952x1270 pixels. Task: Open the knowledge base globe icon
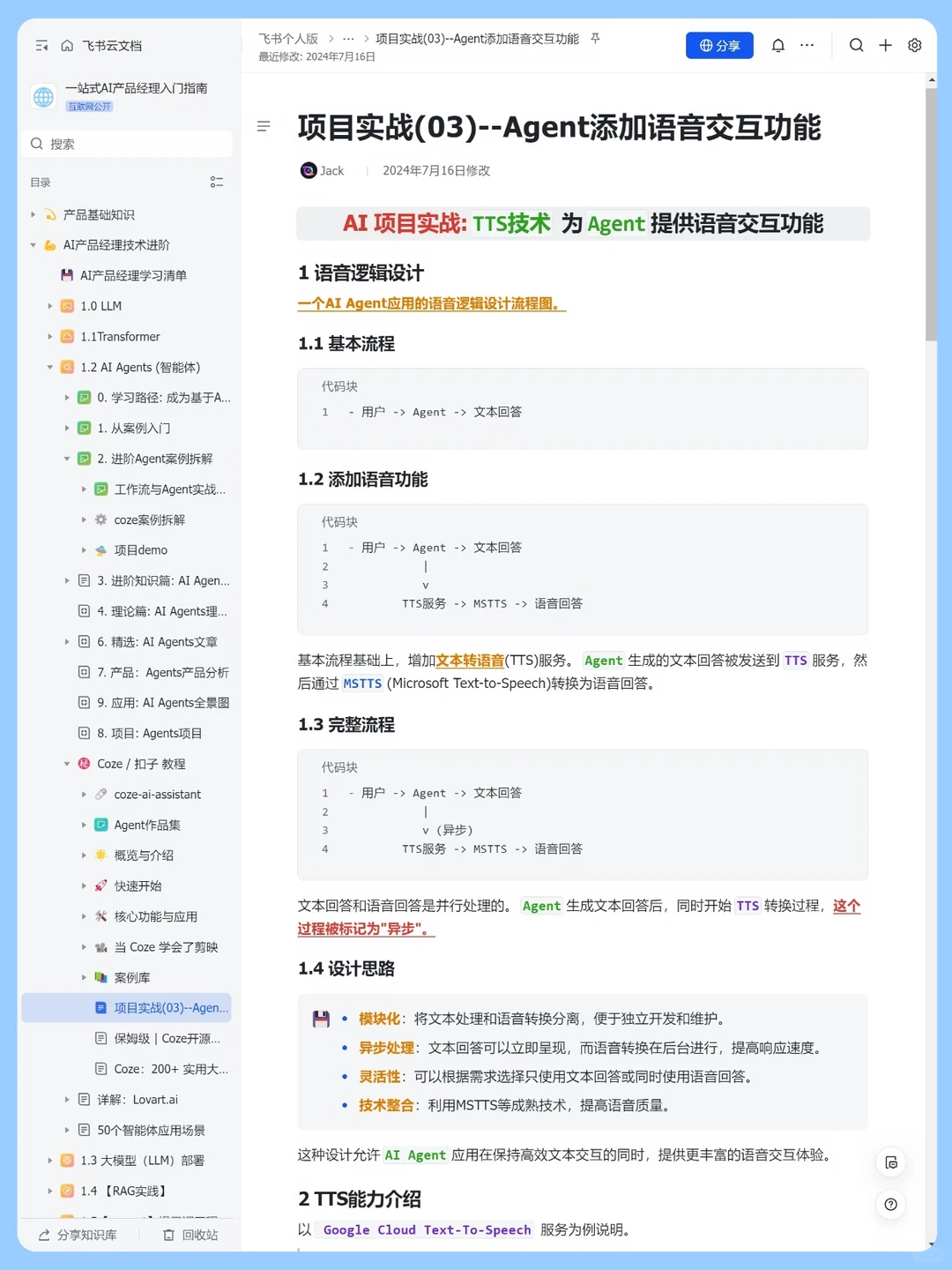(43, 97)
